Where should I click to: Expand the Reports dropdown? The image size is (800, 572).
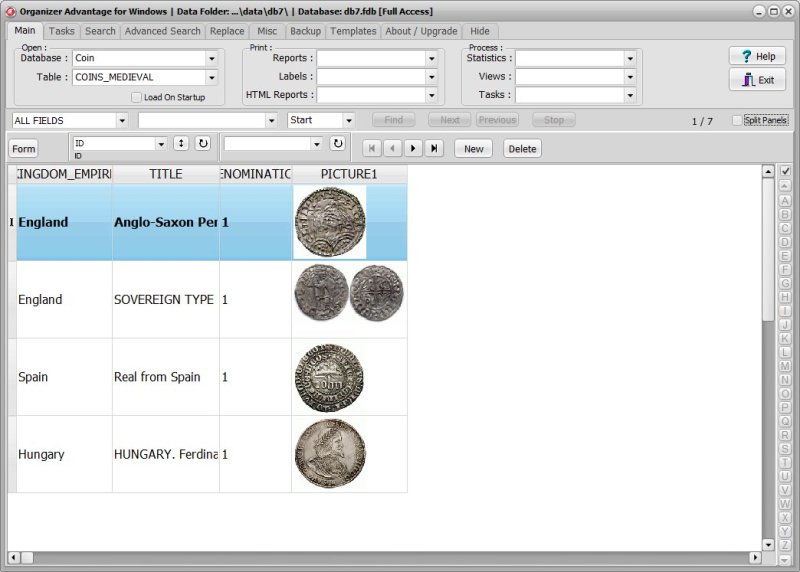432,58
